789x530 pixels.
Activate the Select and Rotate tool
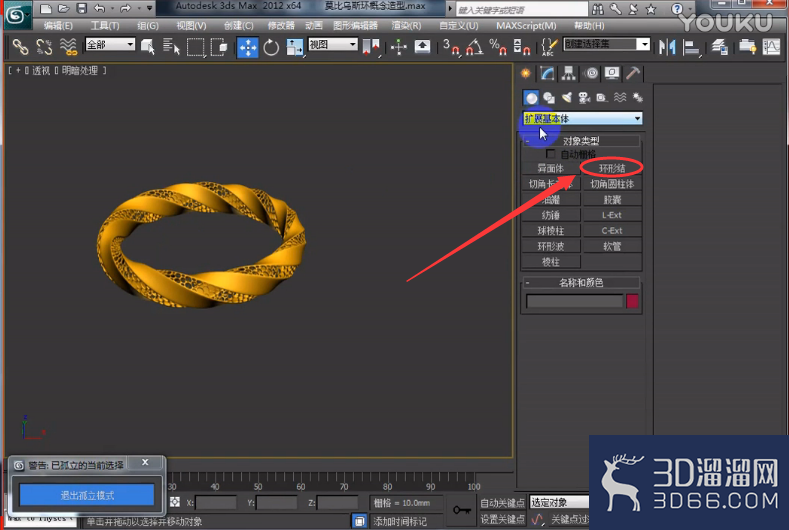[x=271, y=47]
